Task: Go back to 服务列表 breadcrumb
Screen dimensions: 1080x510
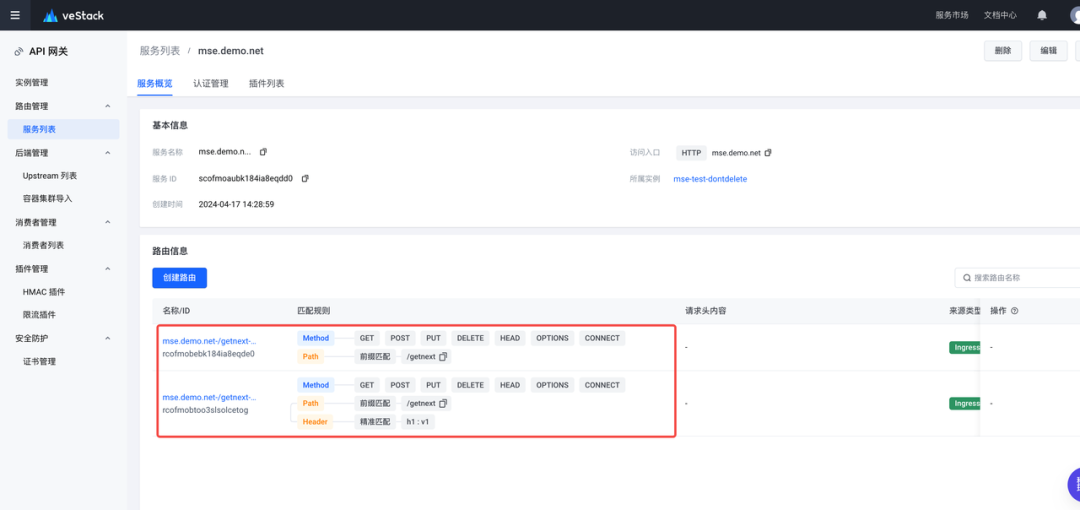Action: click(x=160, y=51)
